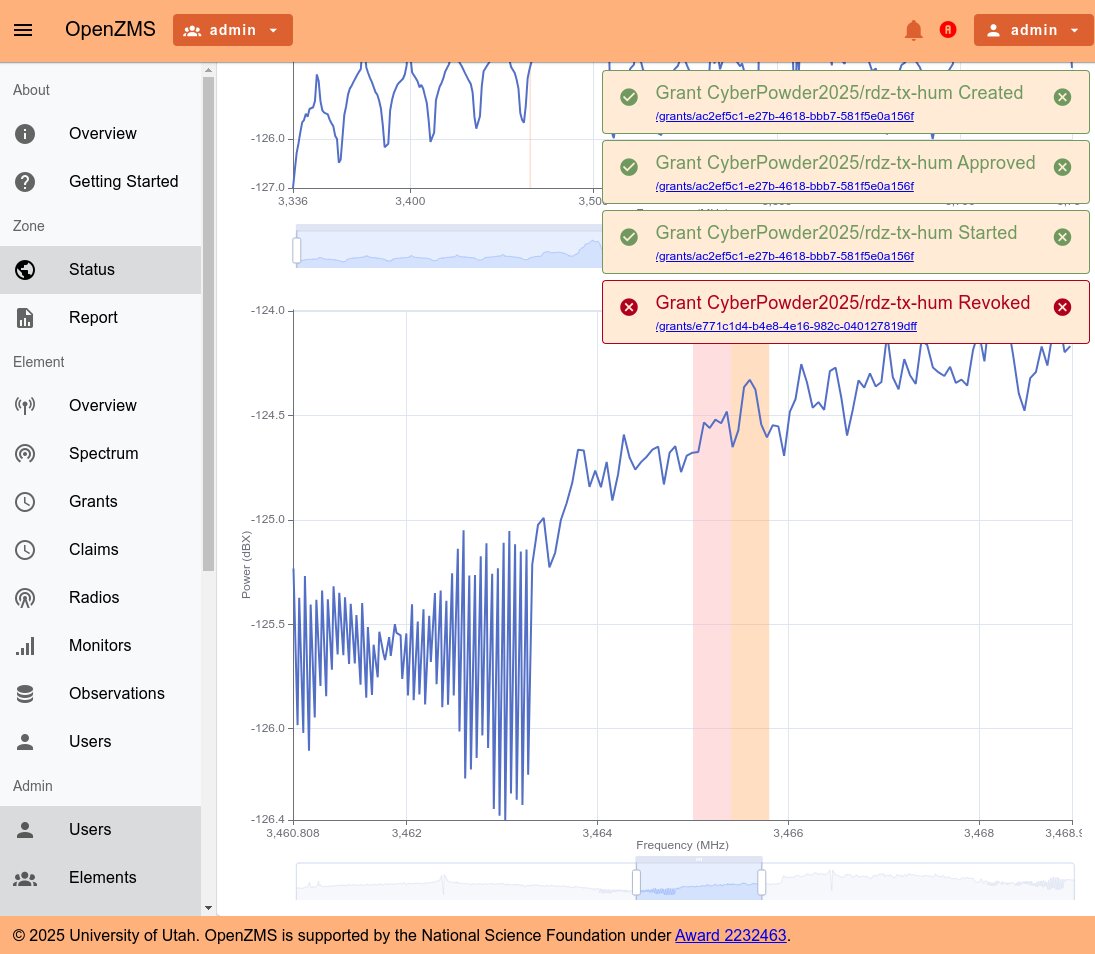Go to Observations
1095x954 pixels.
[x=101, y=694]
